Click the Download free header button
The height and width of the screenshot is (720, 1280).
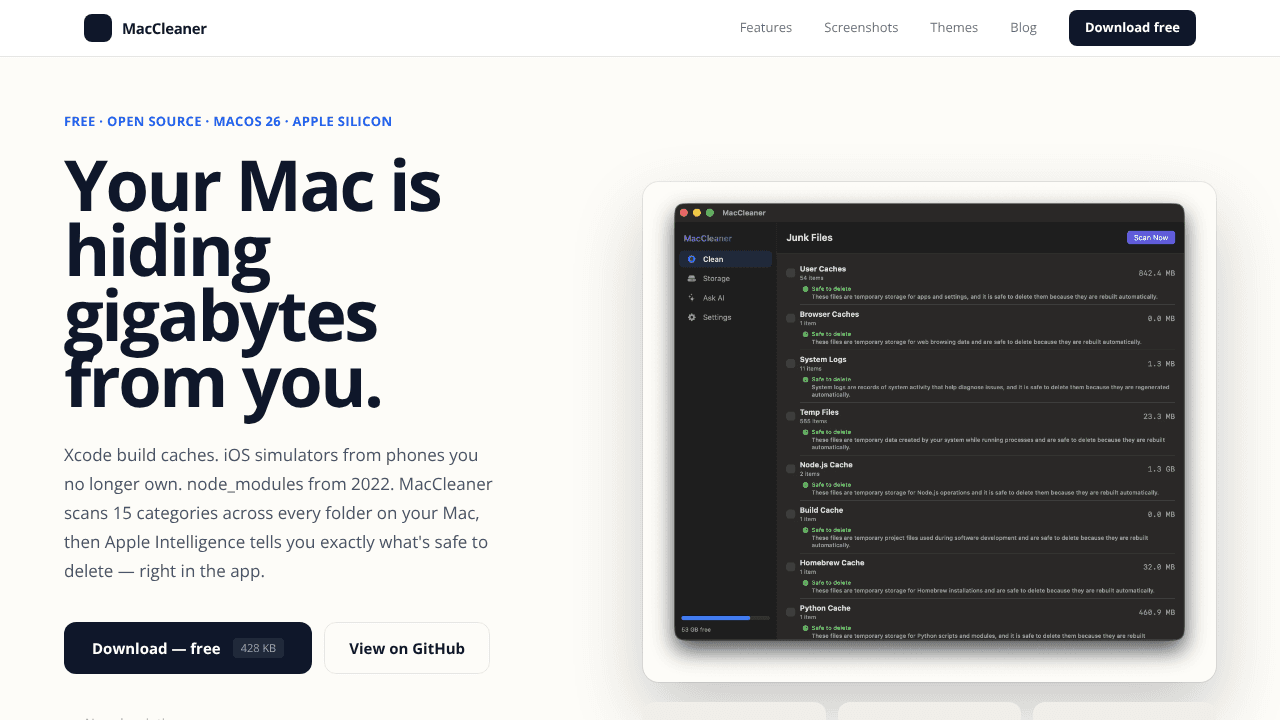(x=1132, y=28)
